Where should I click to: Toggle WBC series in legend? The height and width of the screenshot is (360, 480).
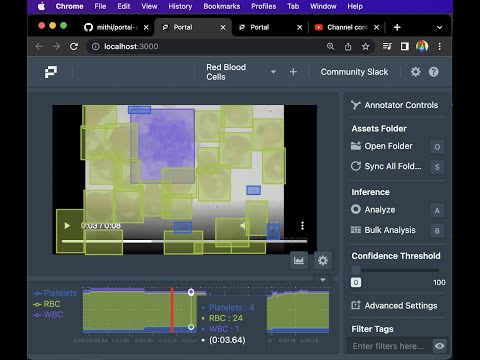[x=48, y=315]
